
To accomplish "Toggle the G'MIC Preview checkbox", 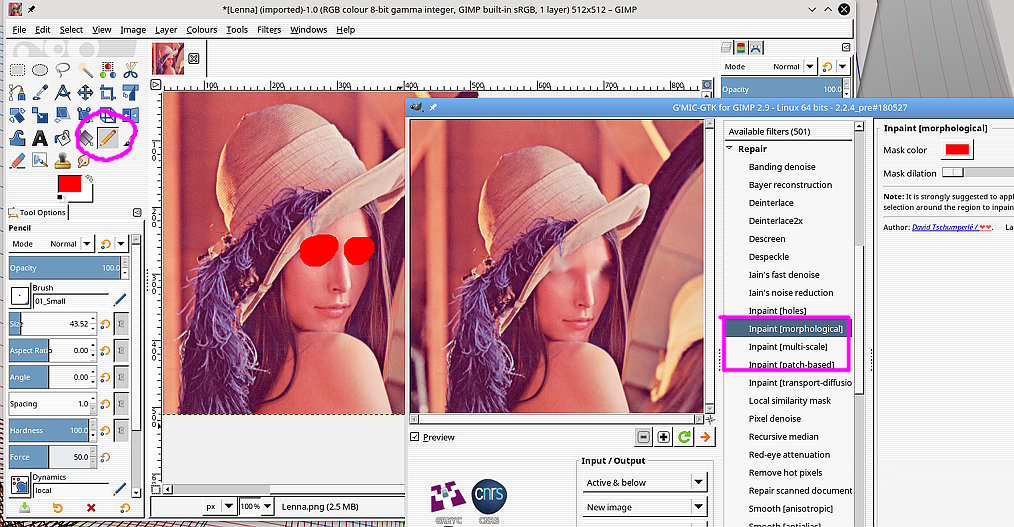I will click(x=415, y=437).
